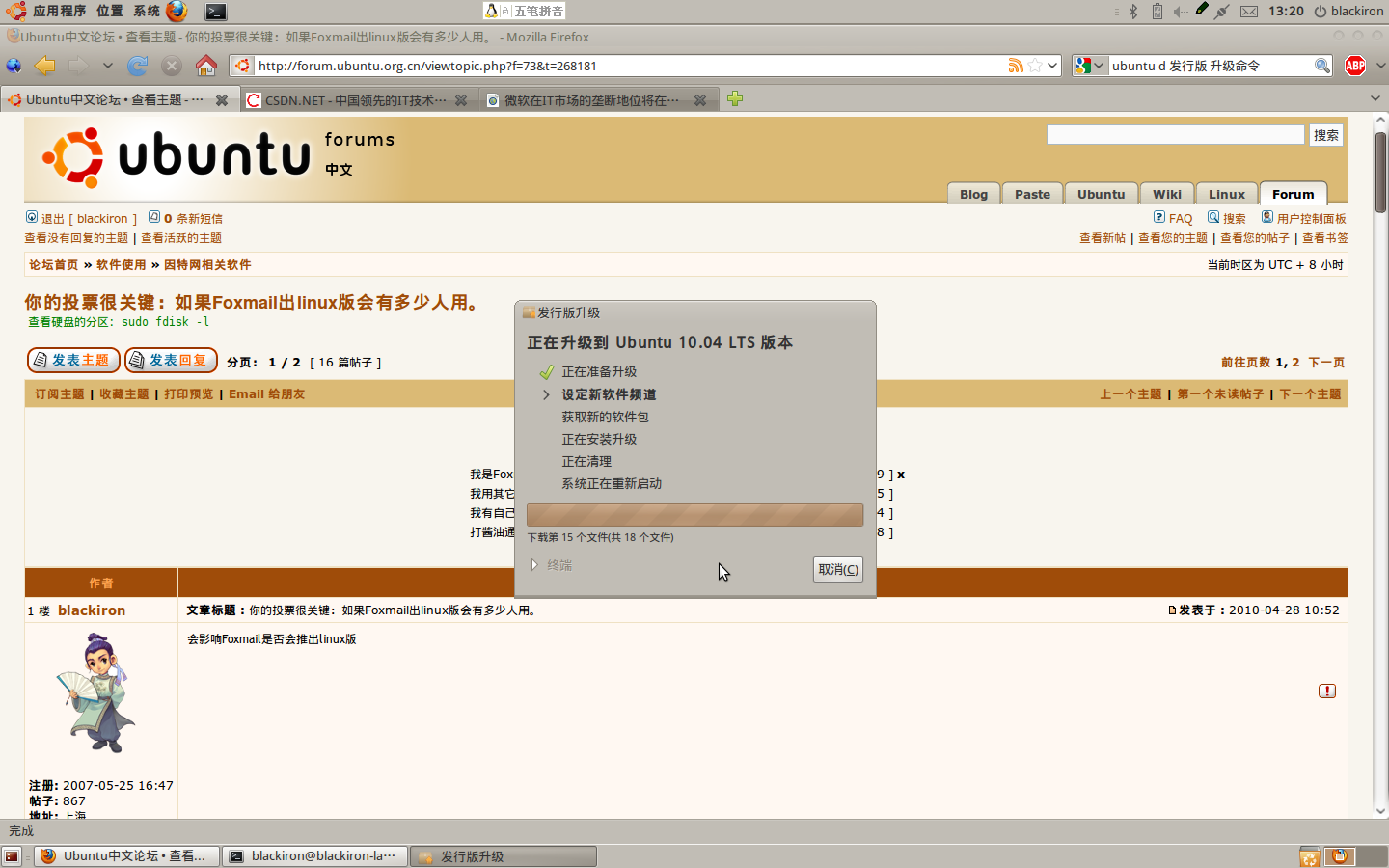Open the Blog tab on forum header

coord(973,194)
